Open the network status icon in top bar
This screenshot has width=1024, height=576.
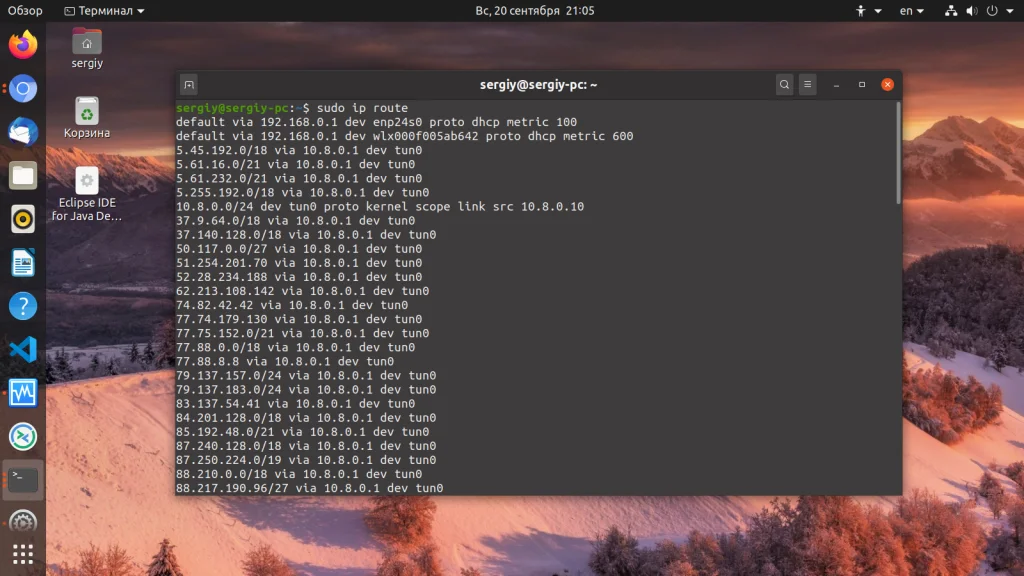click(x=951, y=10)
